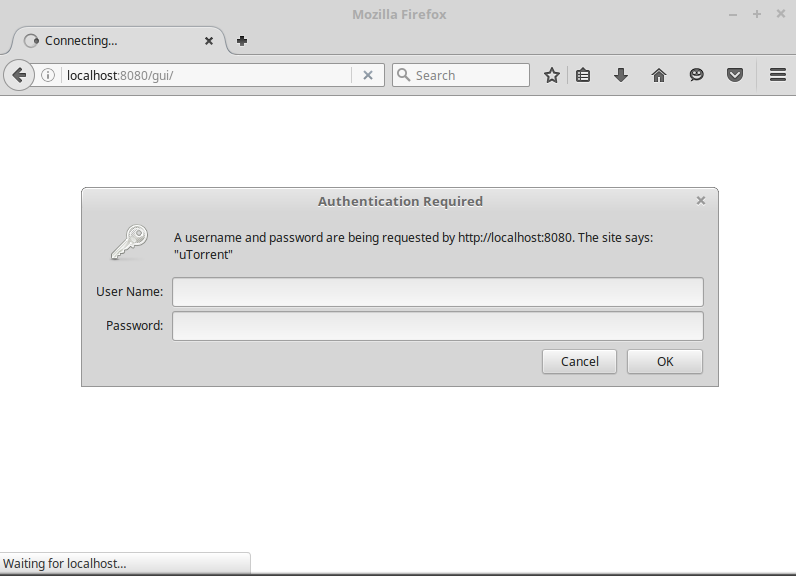This screenshot has width=796, height=576.
Task: Go to Firefox home page icon
Action: pyautogui.click(x=659, y=76)
